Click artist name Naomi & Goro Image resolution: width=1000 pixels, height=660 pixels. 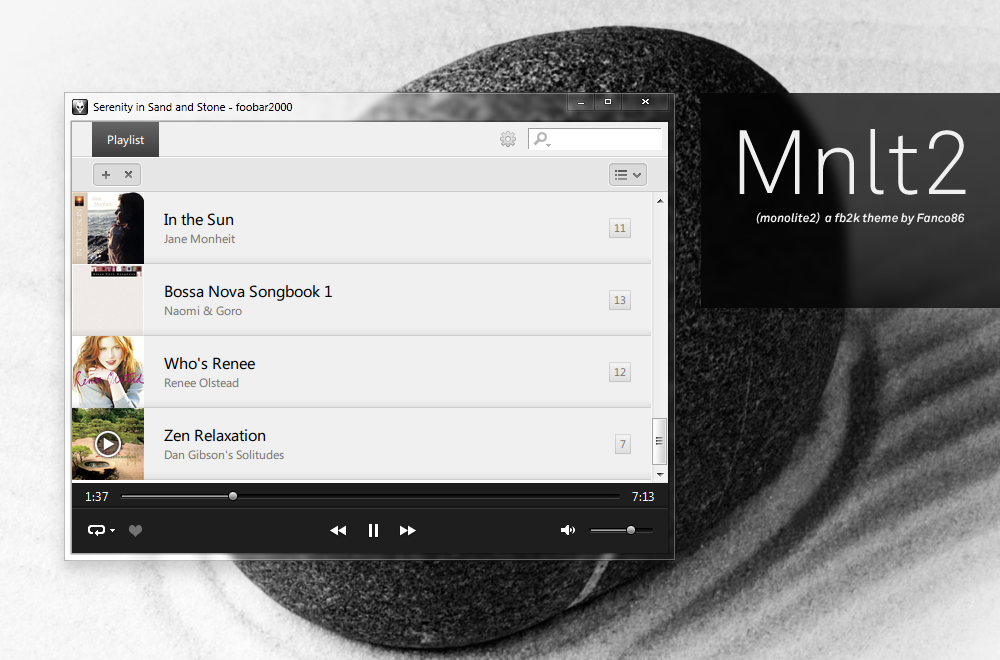click(x=203, y=311)
